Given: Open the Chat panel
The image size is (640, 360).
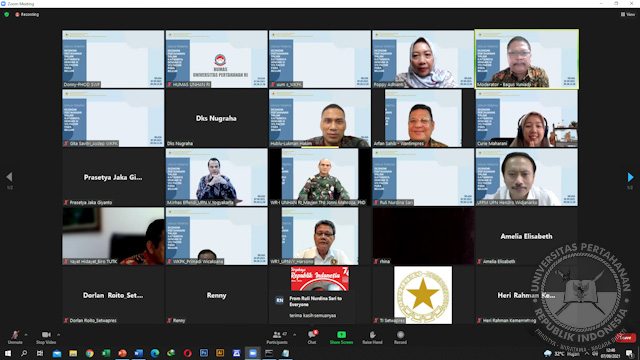Looking at the screenshot, I should 312,337.
